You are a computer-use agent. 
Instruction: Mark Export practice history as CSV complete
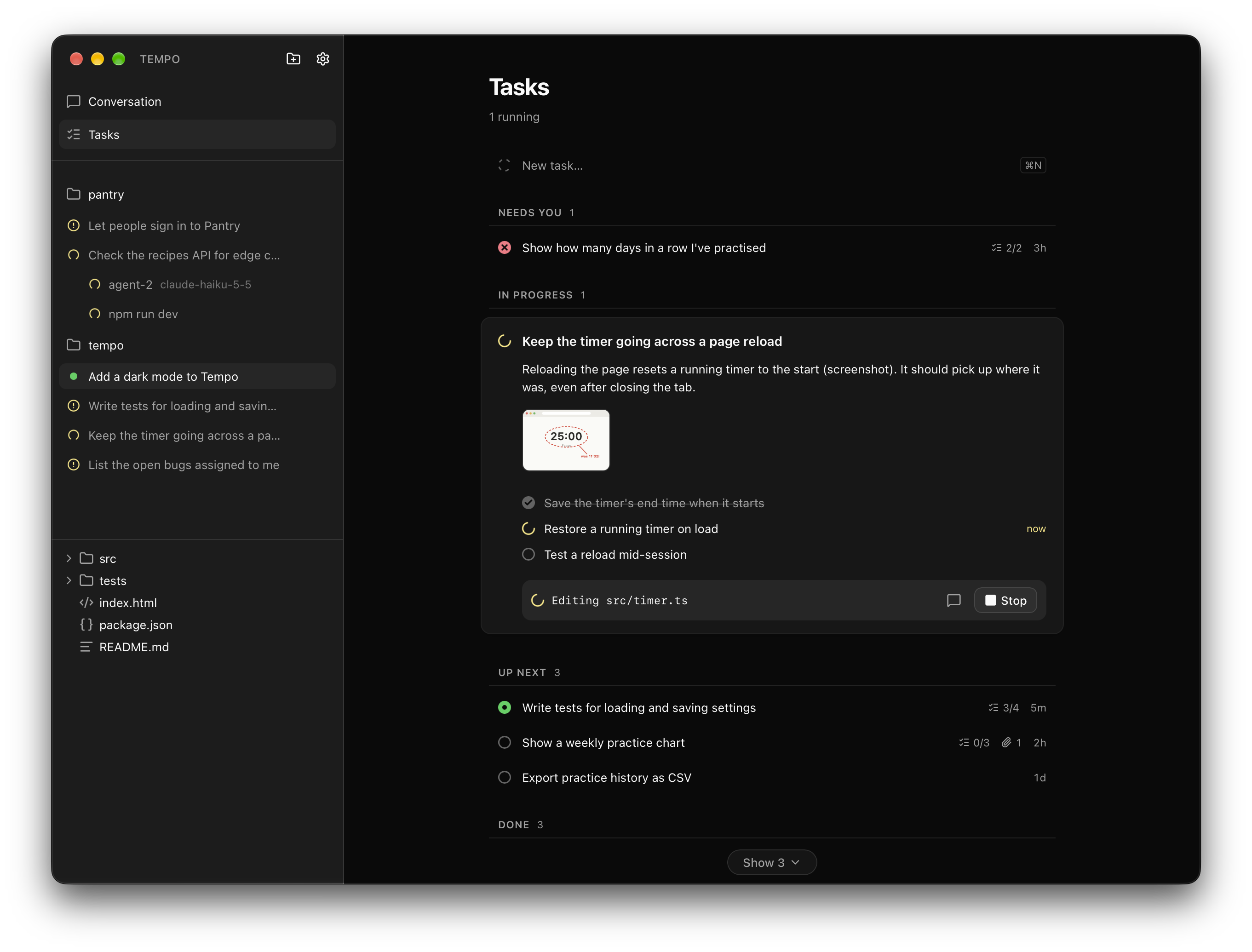pyautogui.click(x=505, y=777)
